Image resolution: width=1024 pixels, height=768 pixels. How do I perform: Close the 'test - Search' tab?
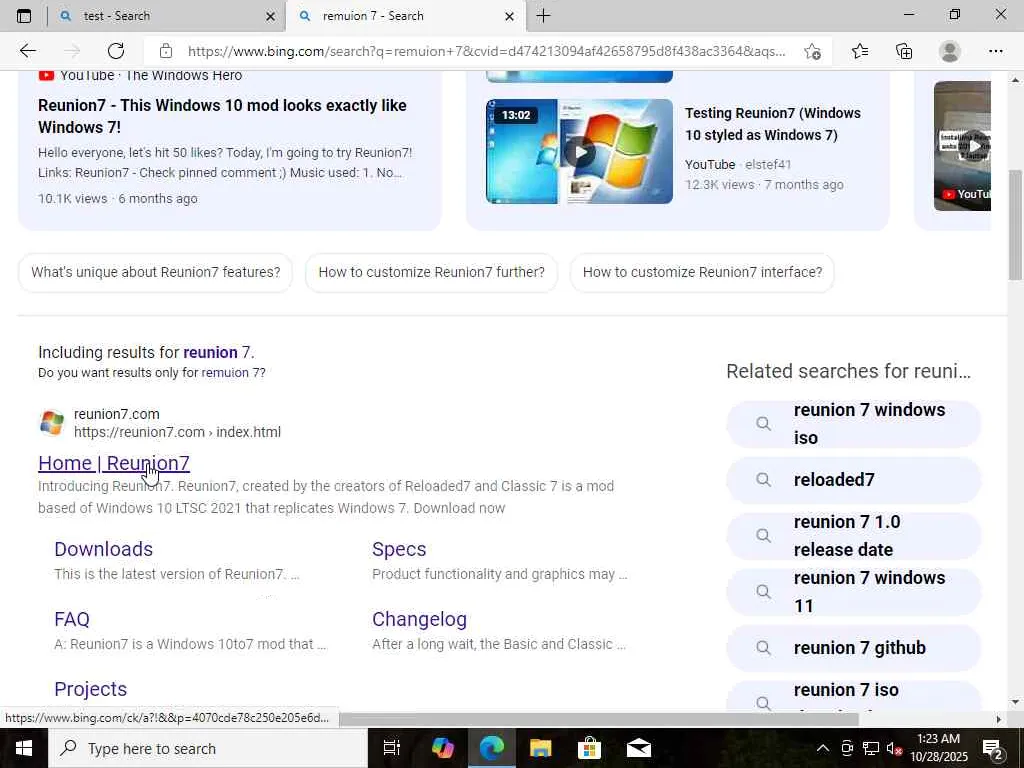click(x=270, y=16)
